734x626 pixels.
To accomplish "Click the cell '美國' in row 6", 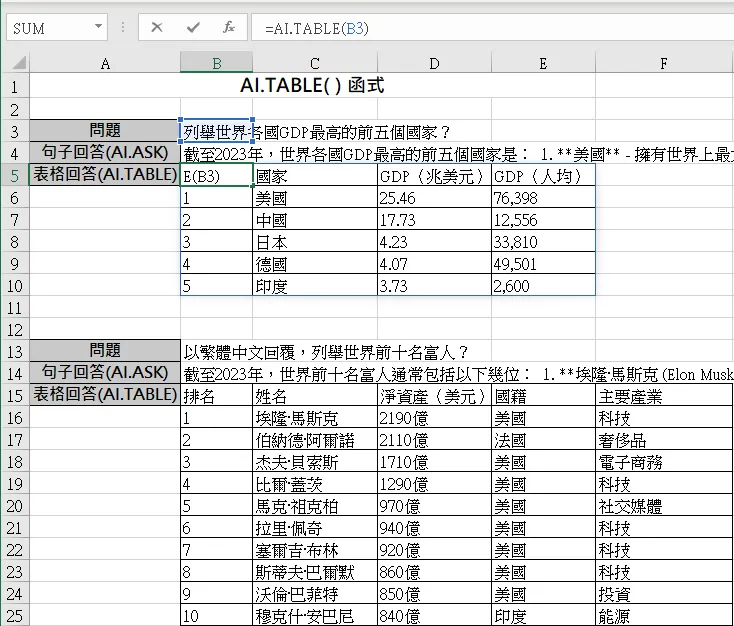I will 315,198.
